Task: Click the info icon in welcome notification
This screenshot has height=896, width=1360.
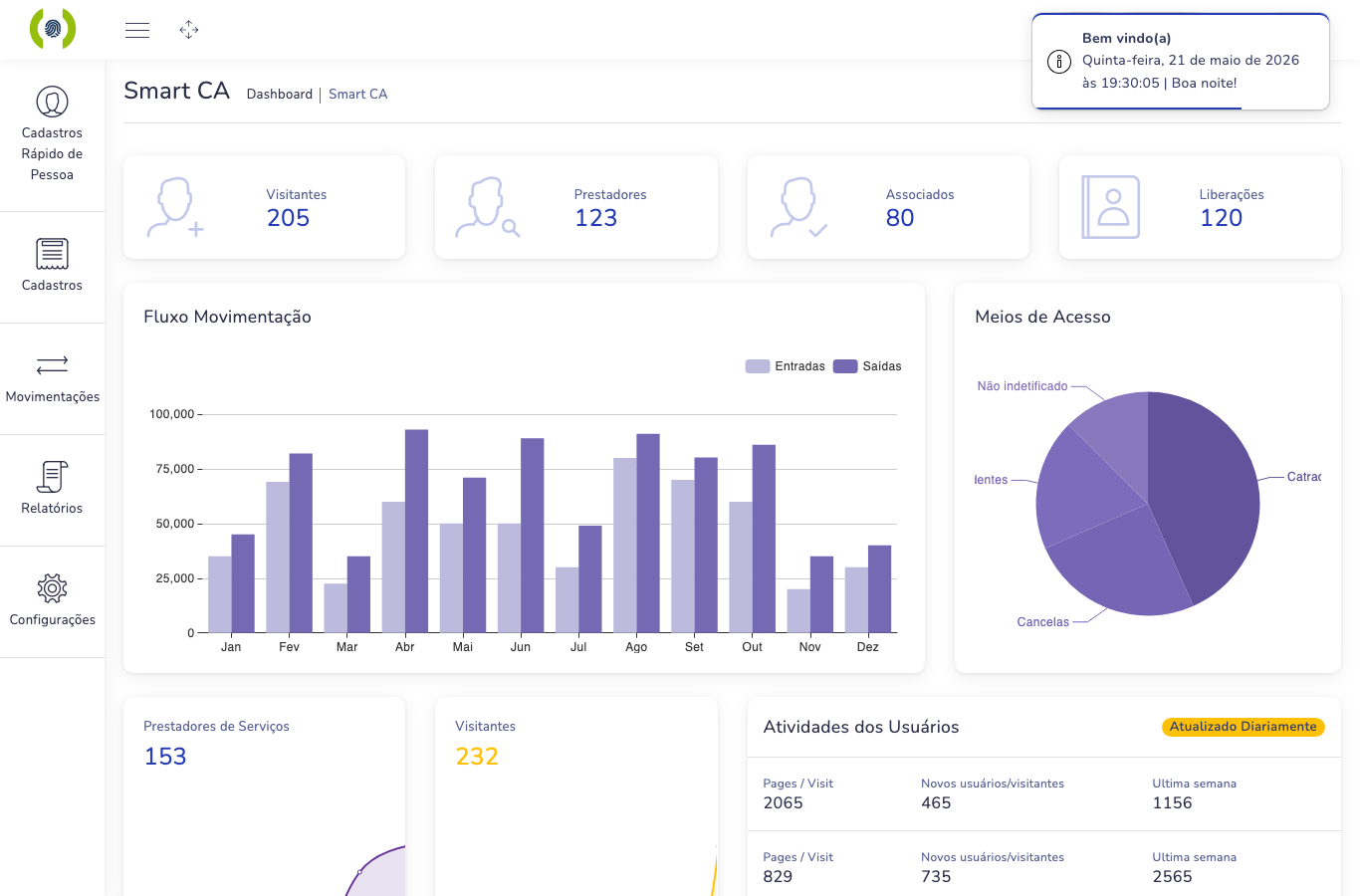Action: (1058, 62)
